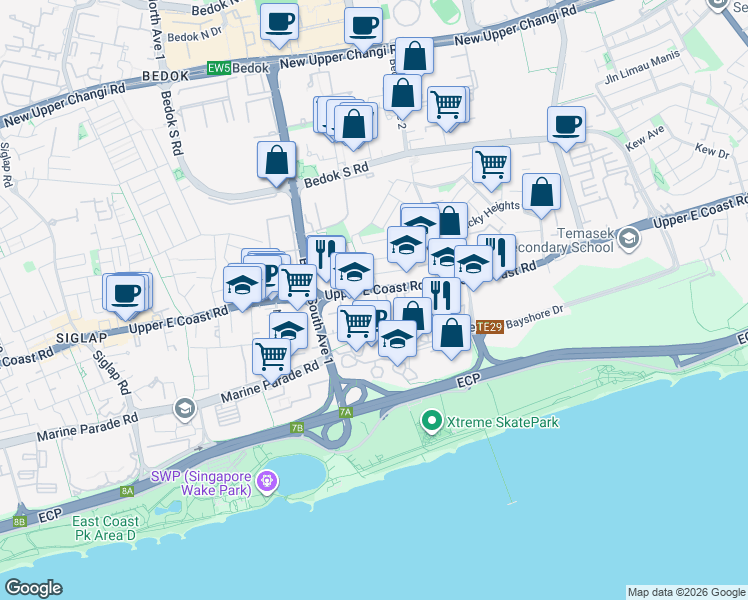Click school marker above Upper E Coast Rd label
The image size is (748, 600).
(354, 273)
